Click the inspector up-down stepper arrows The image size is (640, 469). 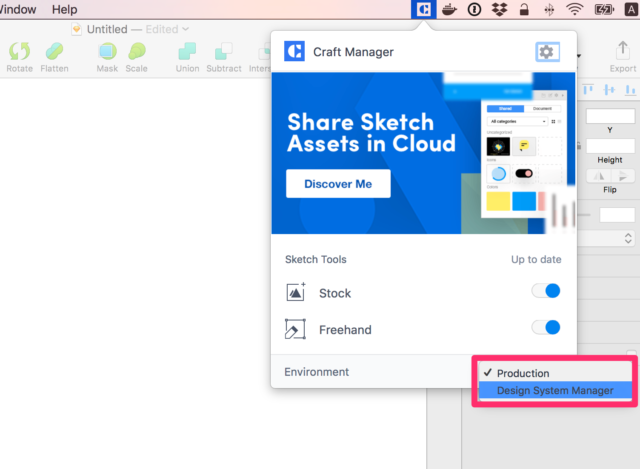[628, 238]
